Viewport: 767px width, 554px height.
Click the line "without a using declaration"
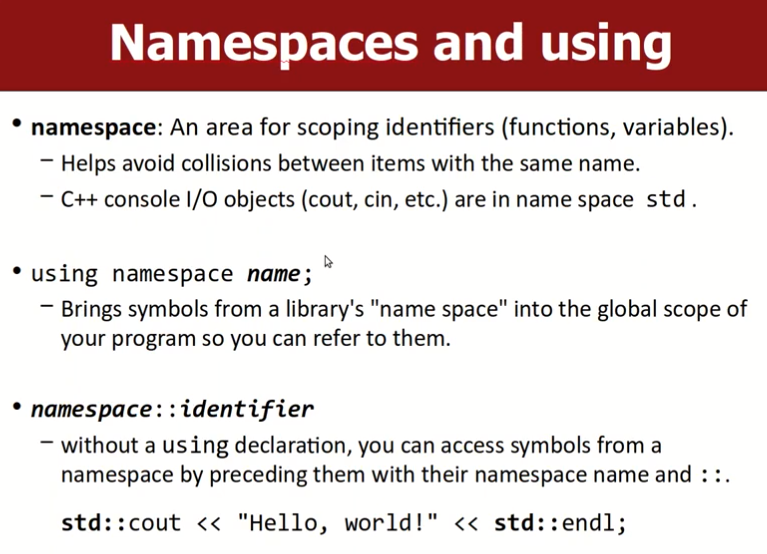tap(361, 445)
